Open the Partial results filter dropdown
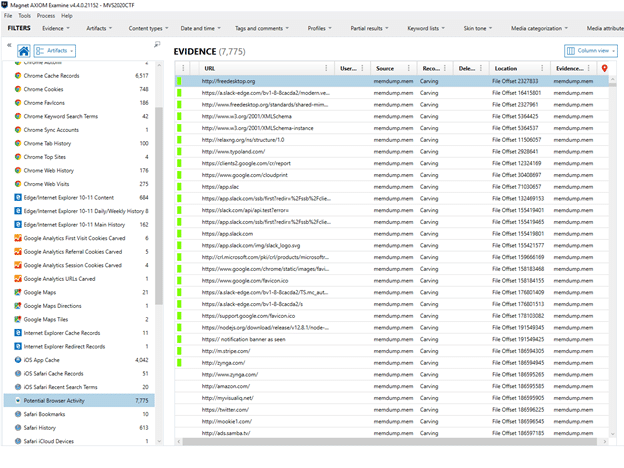 pos(369,28)
